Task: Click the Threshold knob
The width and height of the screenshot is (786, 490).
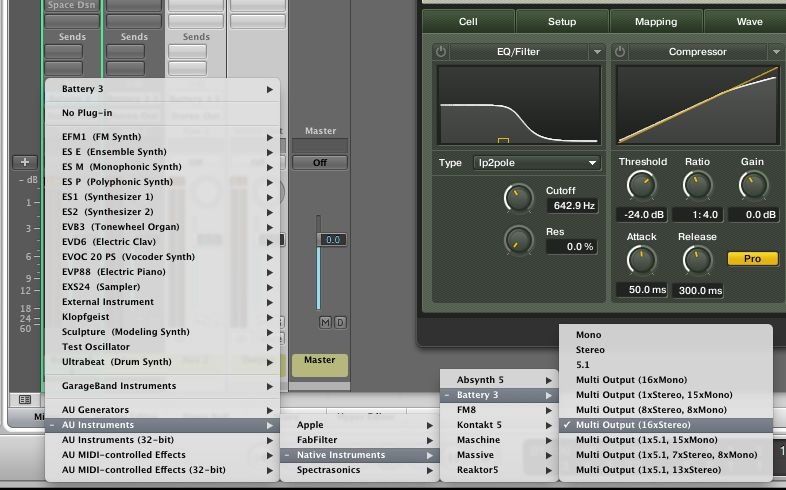Action: (641, 185)
